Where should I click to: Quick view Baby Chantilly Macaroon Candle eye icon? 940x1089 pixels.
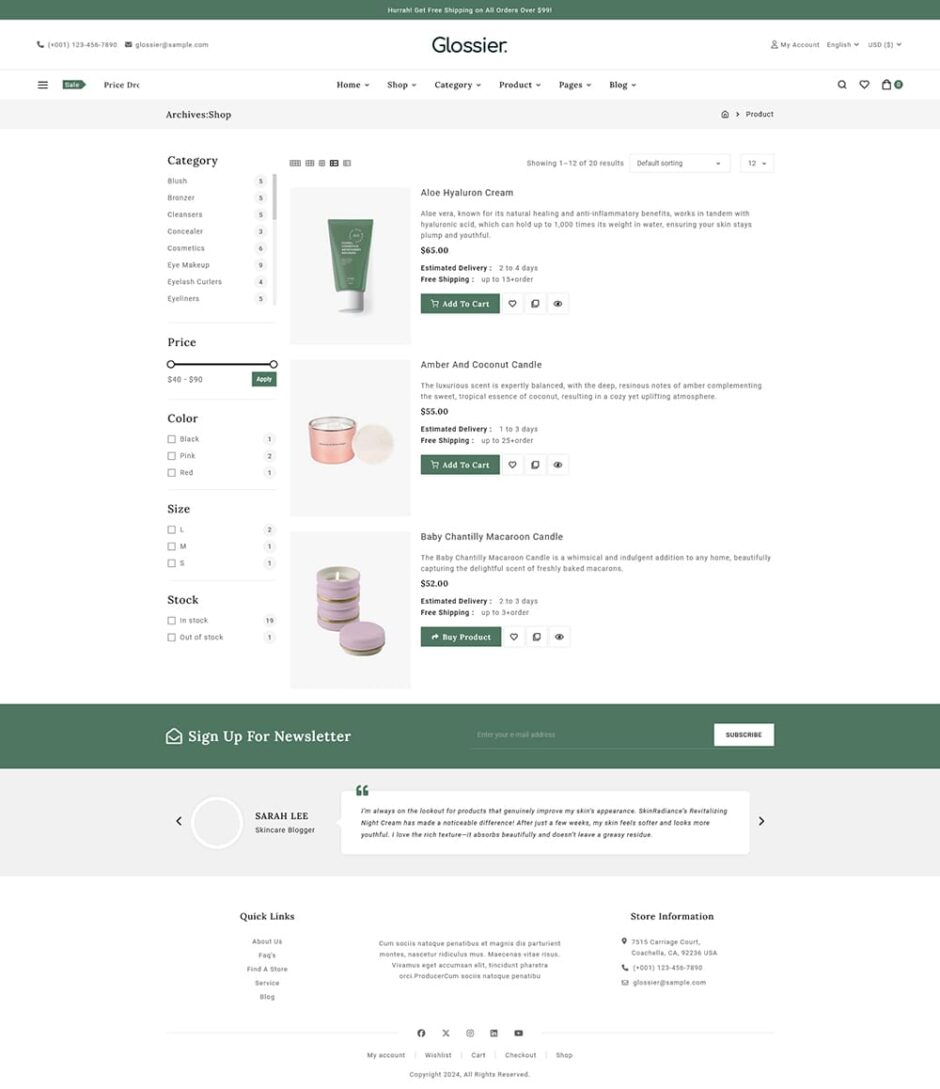(x=559, y=637)
